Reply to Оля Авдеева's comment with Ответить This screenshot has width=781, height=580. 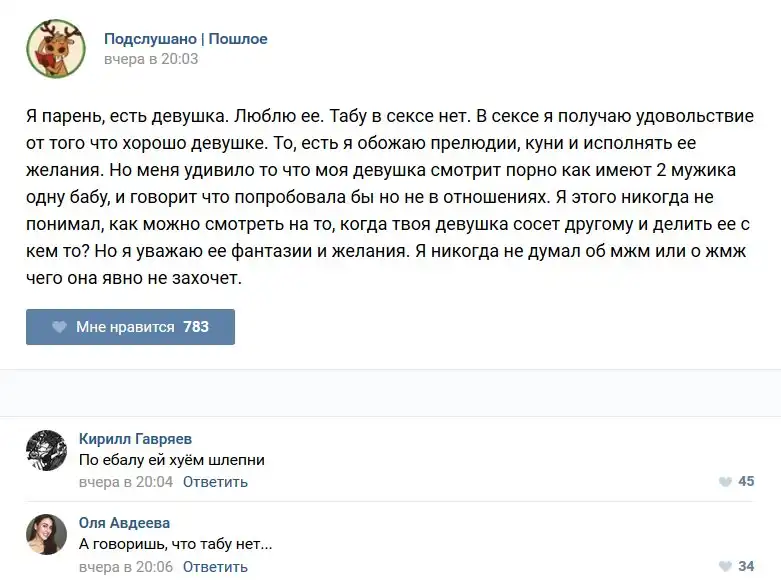point(215,566)
